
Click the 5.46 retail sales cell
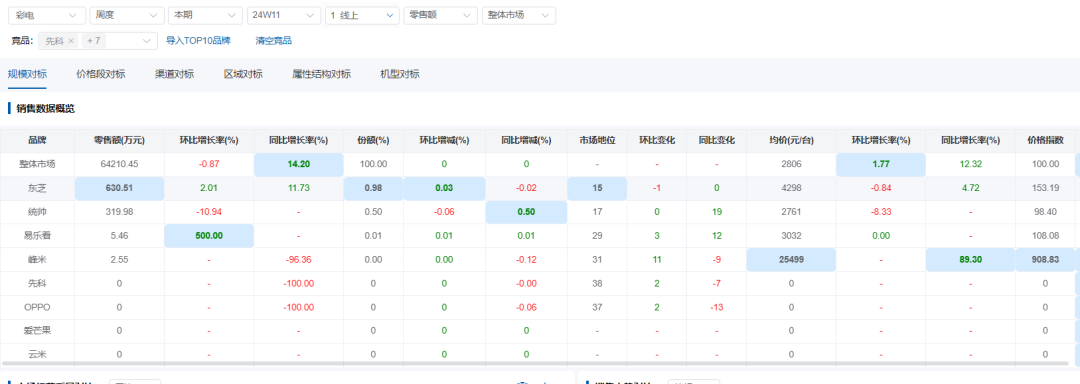pyautogui.click(x=119, y=235)
